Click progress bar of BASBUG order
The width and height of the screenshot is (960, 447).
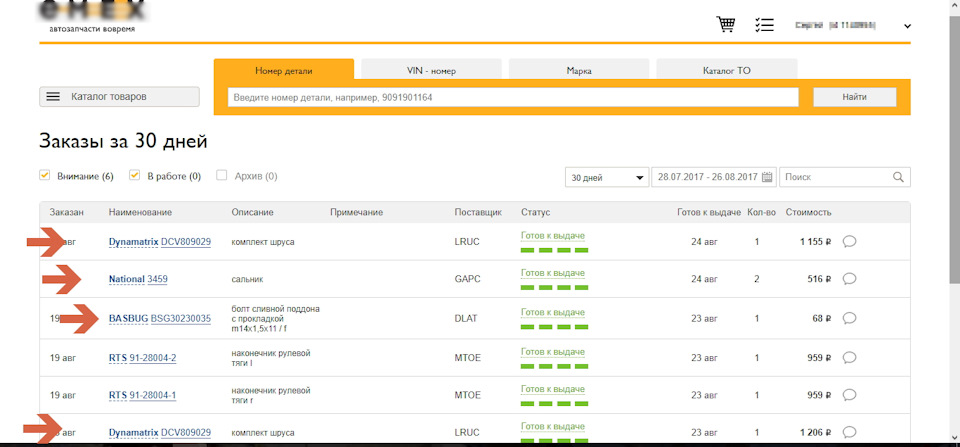(x=554, y=327)
